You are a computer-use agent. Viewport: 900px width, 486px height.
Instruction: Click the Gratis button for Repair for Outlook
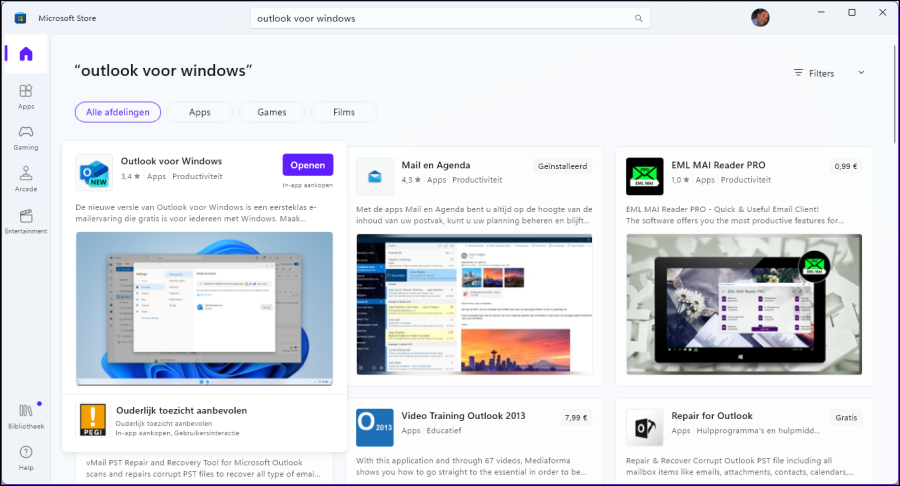[x=846, y=417]
